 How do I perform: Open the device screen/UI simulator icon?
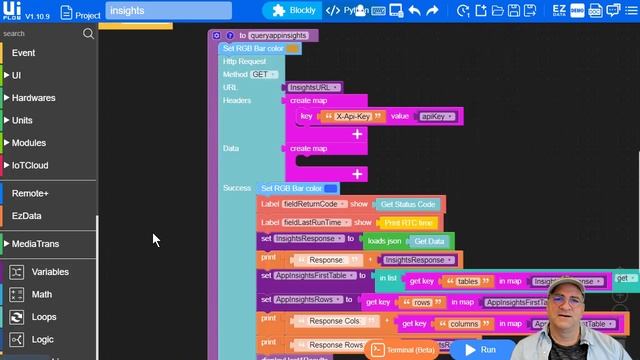396,10
